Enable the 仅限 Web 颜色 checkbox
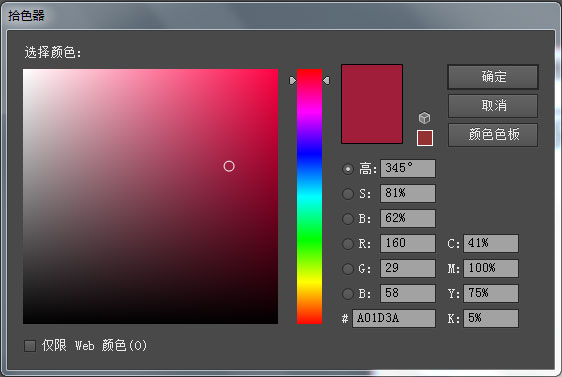562x377 pixels. [30, 346]
